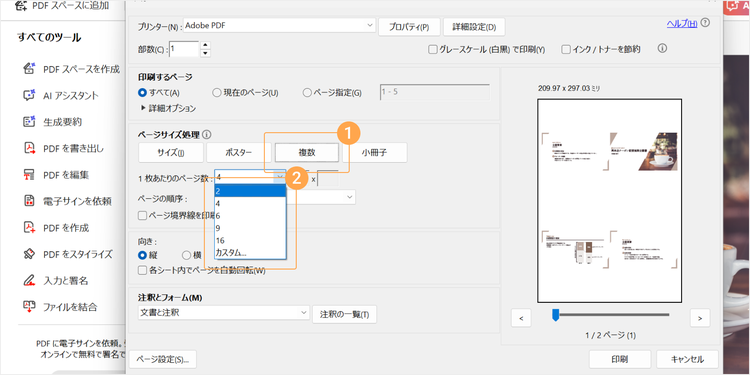
Task: Select 縦 orientation radio button
Action: 142,254
